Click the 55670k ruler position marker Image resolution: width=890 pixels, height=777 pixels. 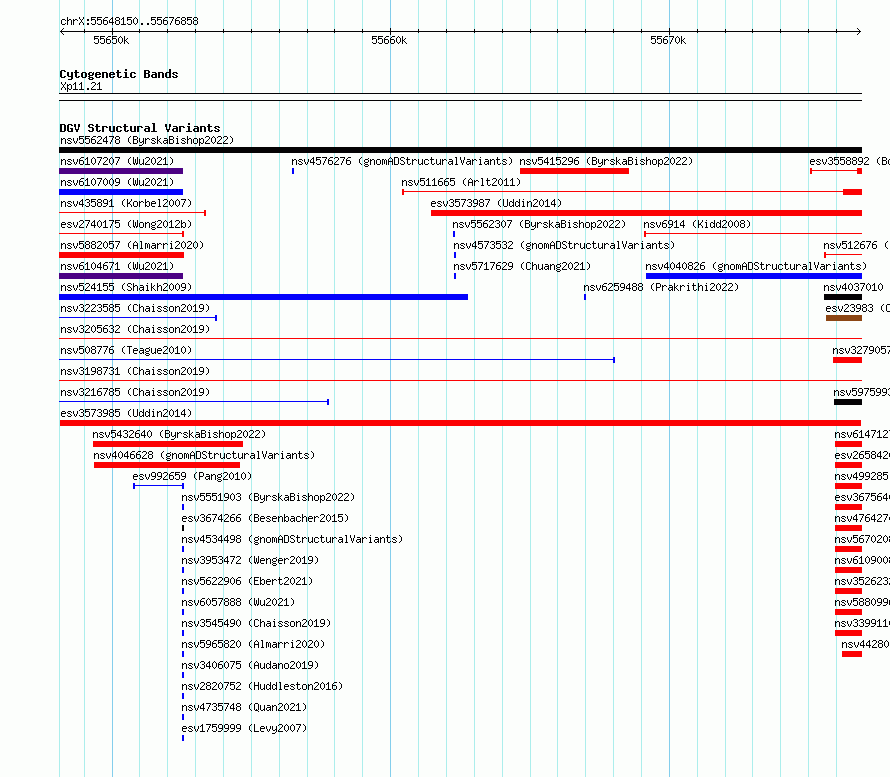pyautogui.click(x=668, y=40)
